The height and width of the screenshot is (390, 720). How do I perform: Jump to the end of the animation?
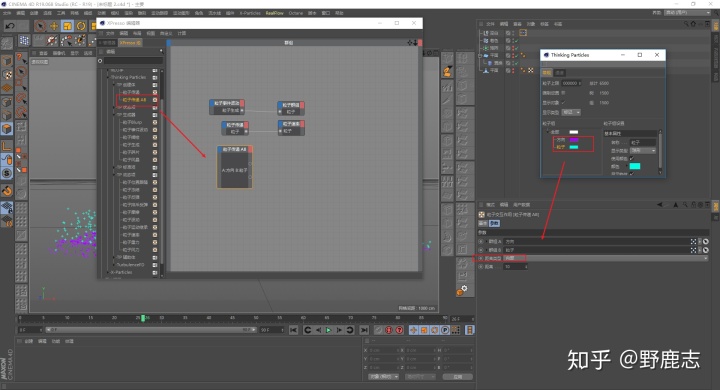point(364,330)
